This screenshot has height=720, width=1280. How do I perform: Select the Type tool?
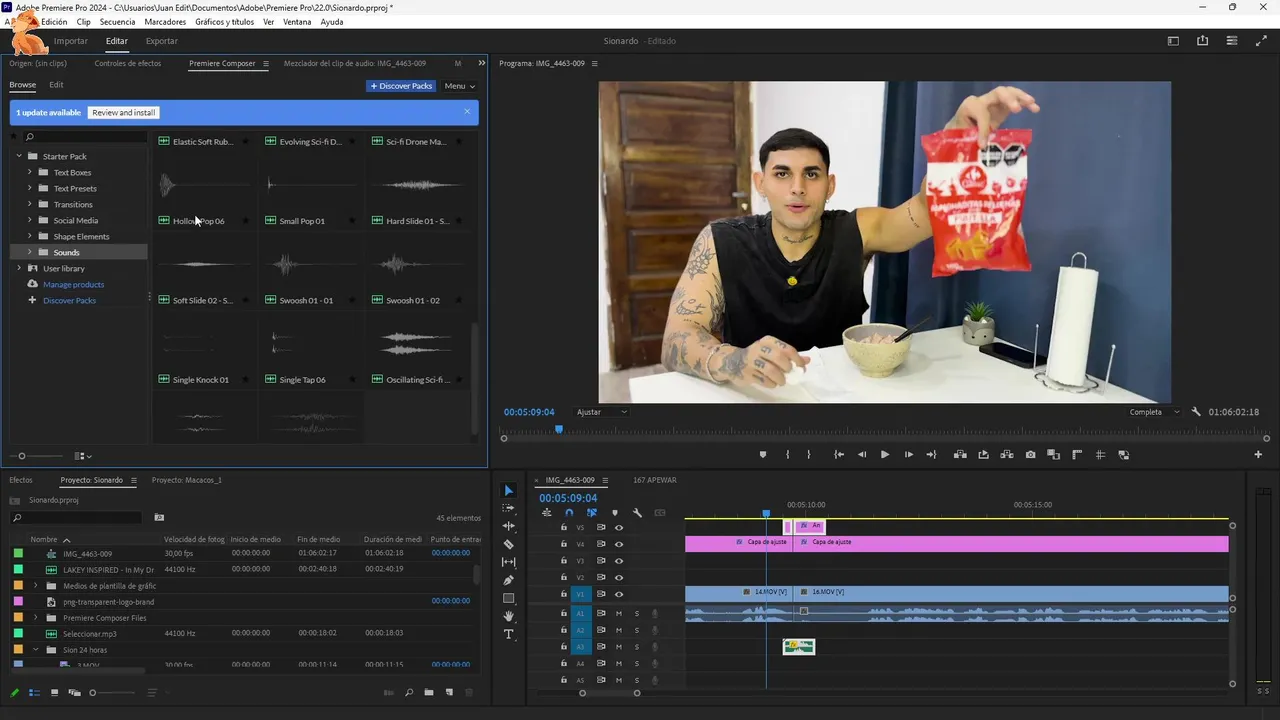(x=508, y=634)
